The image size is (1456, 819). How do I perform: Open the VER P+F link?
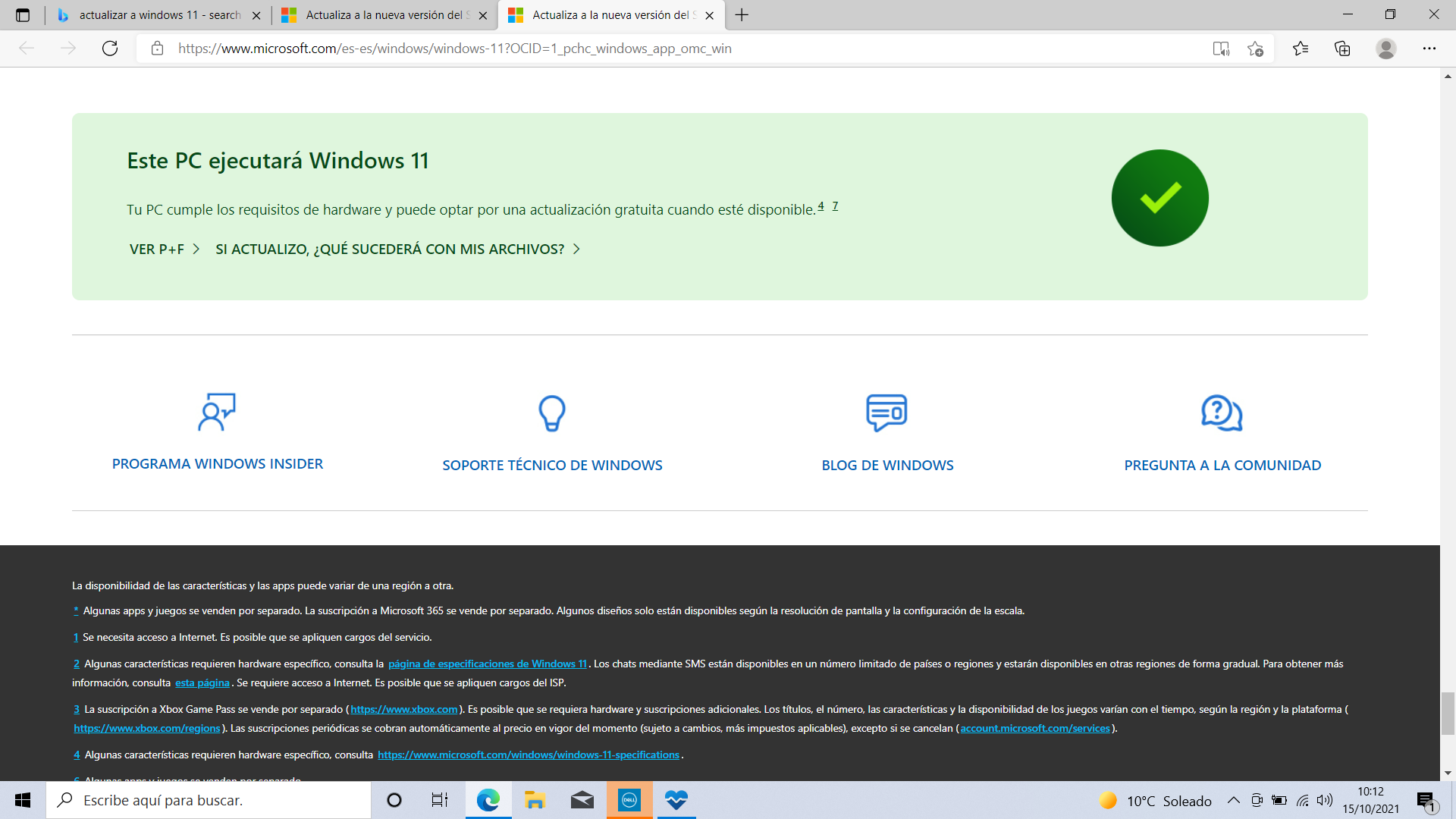(x=165, y=249)
